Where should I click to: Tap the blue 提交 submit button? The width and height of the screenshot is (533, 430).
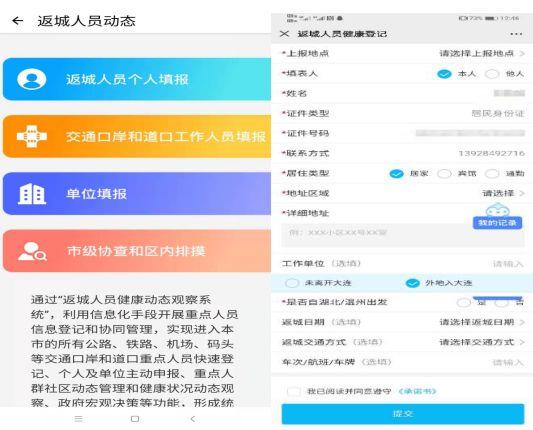point(403,414)
